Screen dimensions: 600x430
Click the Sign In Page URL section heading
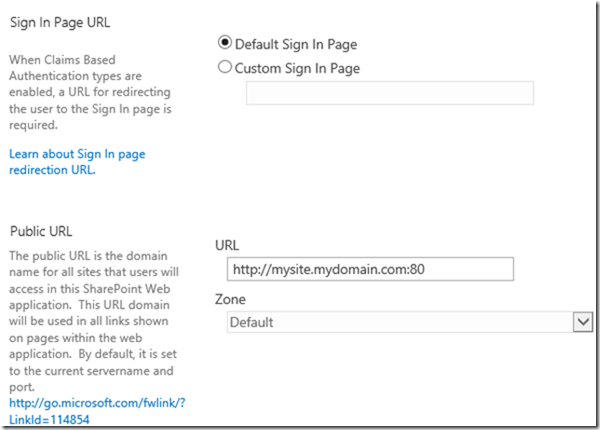pyautogui.click(x=60, y=21)
